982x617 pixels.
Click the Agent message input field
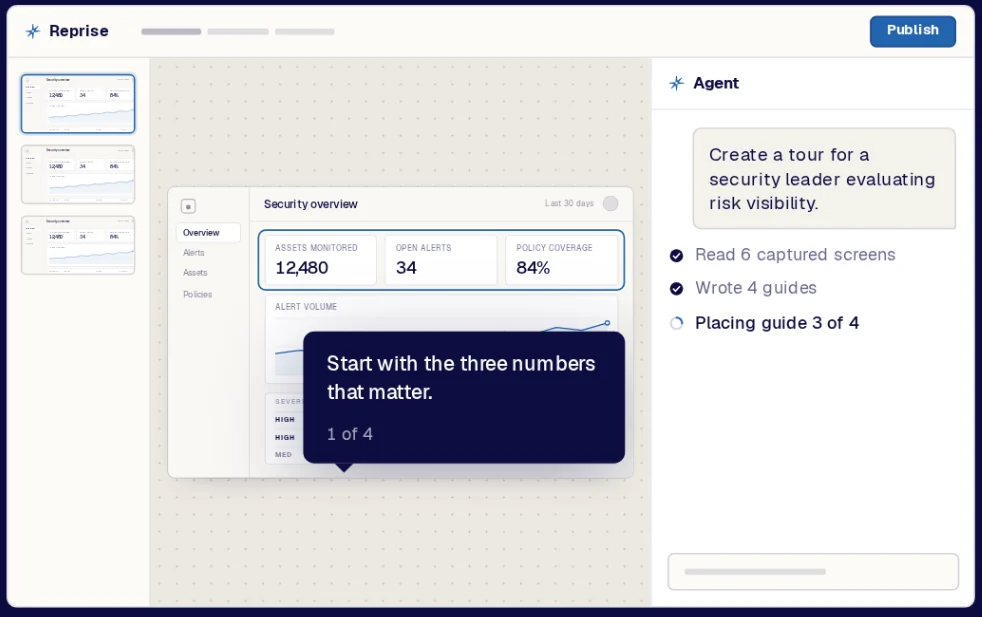(813, 571)
